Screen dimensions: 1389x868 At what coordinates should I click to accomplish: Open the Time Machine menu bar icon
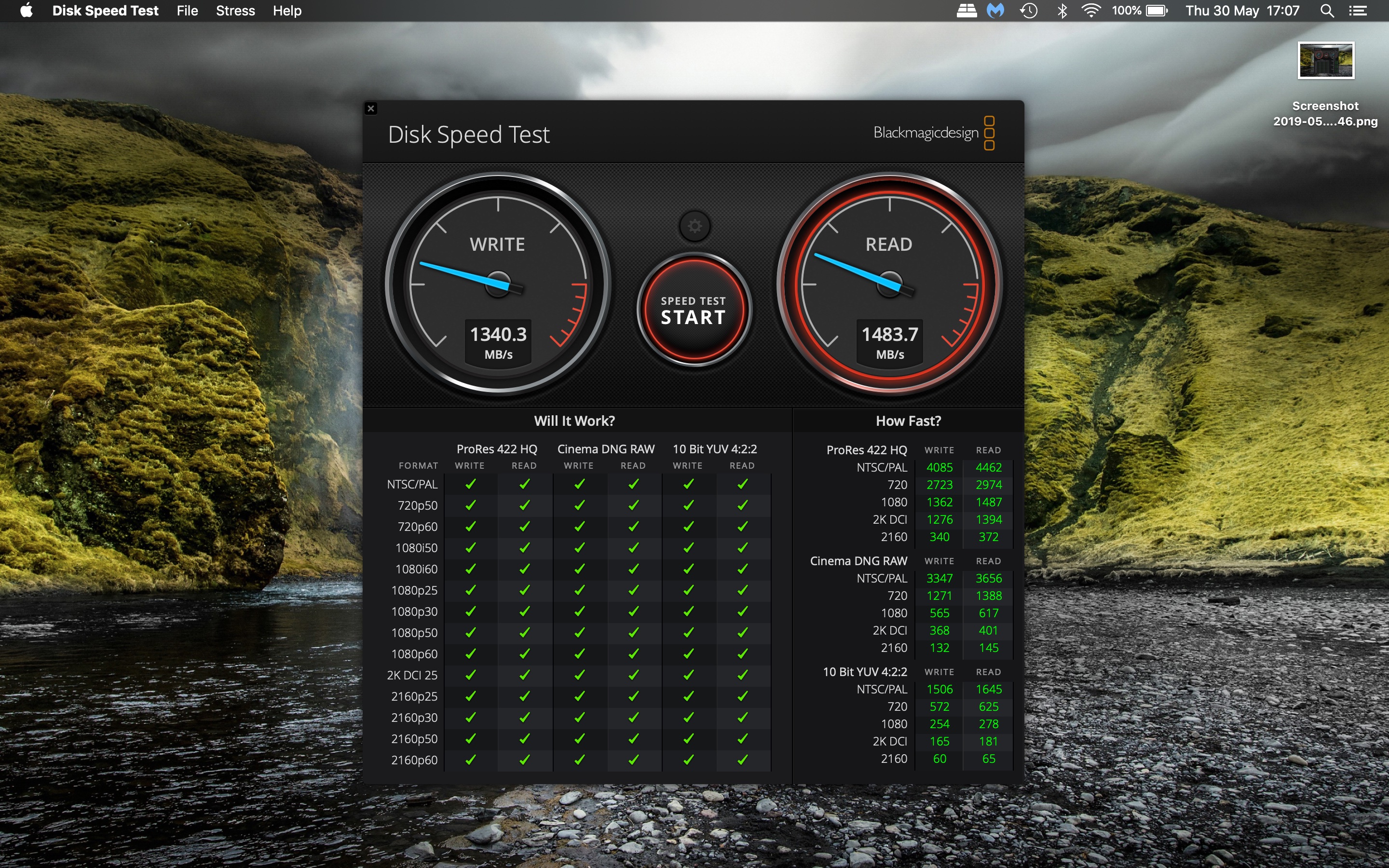pos(1029,10)
